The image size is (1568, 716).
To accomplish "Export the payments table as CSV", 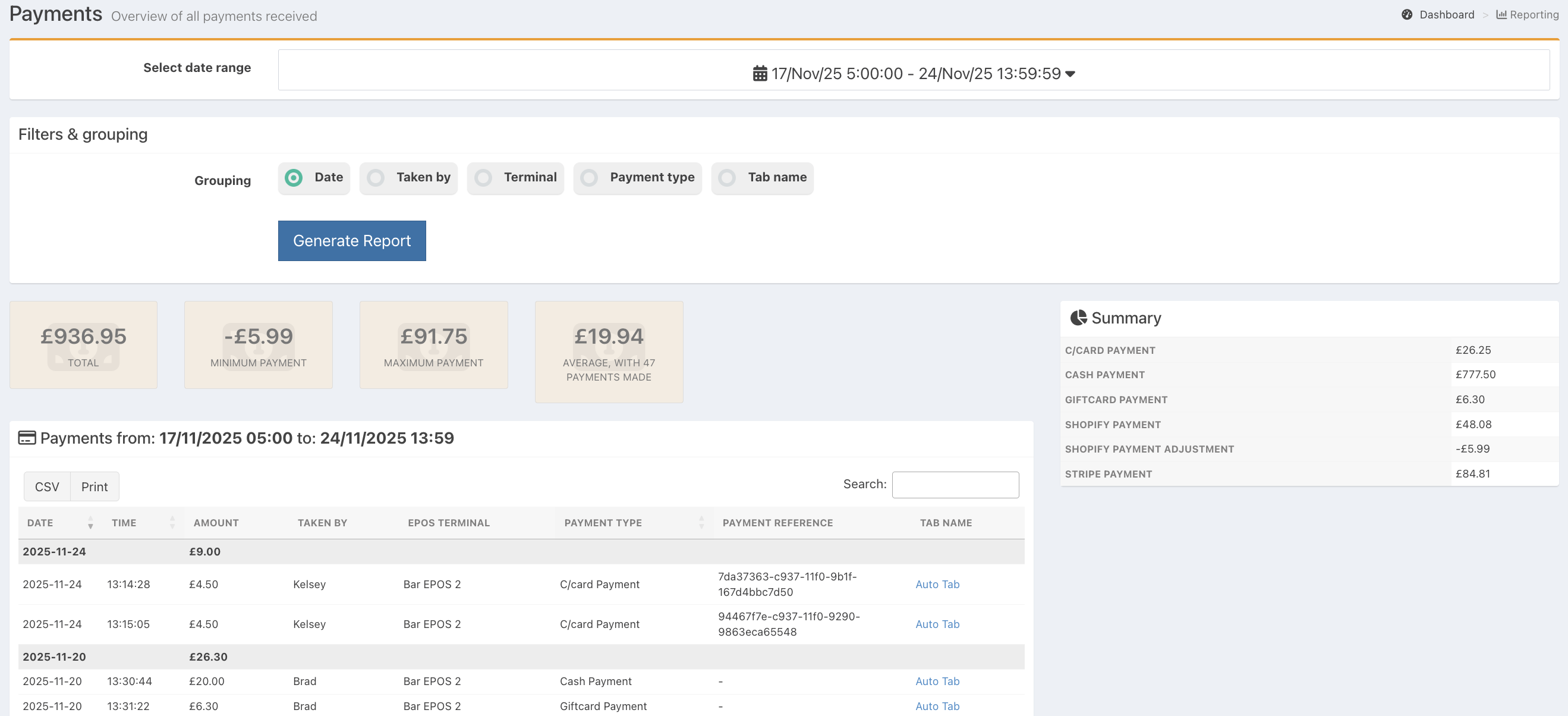I will click(x=47, y=487).
